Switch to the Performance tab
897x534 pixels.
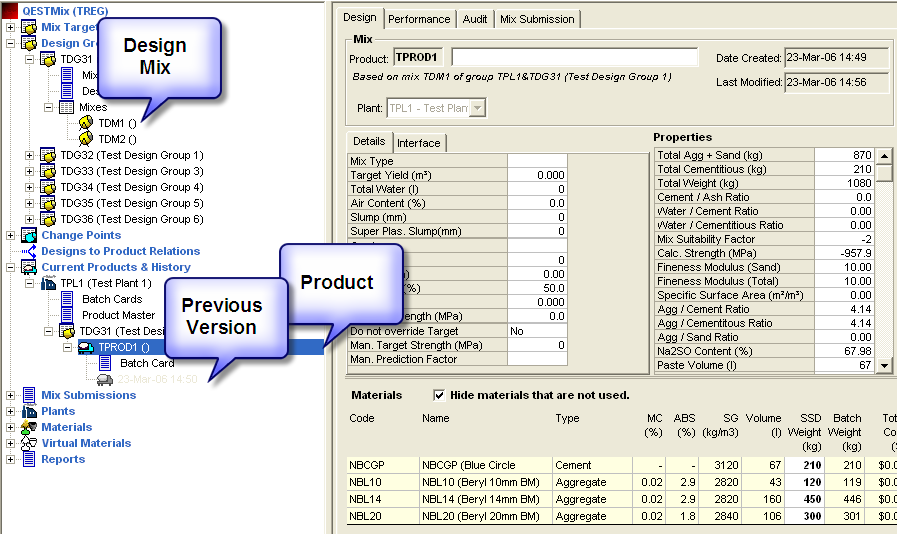coord(419,19)
